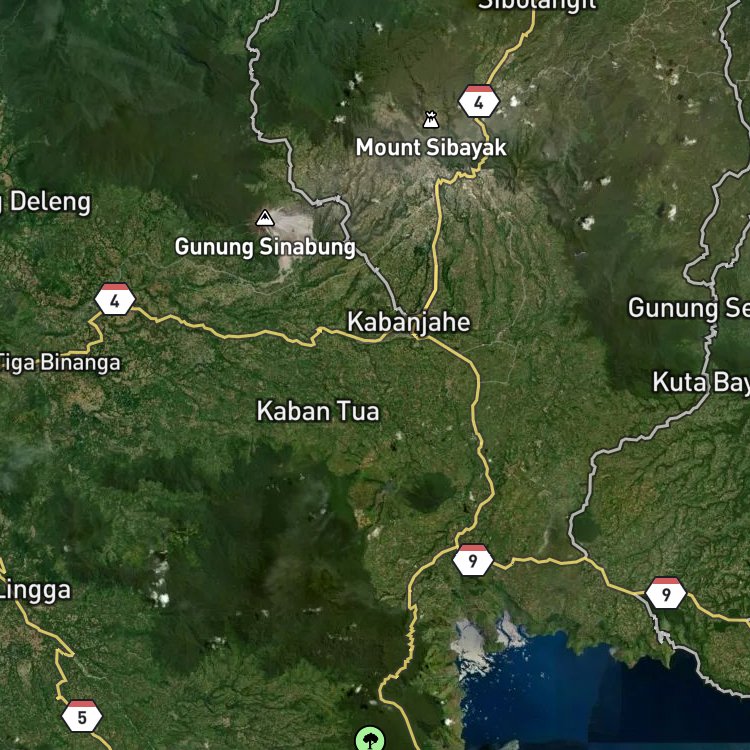The height and width of the screenshot is (750, 750).
Task: Click the Mount Sibayak volcano icon
Action: (x=431, y=120)
